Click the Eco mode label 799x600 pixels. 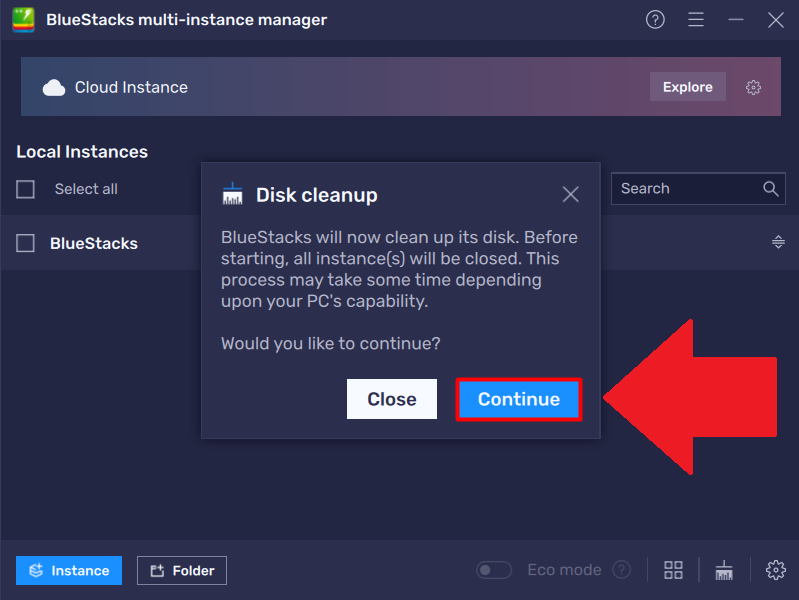click(x=564, y=569)
